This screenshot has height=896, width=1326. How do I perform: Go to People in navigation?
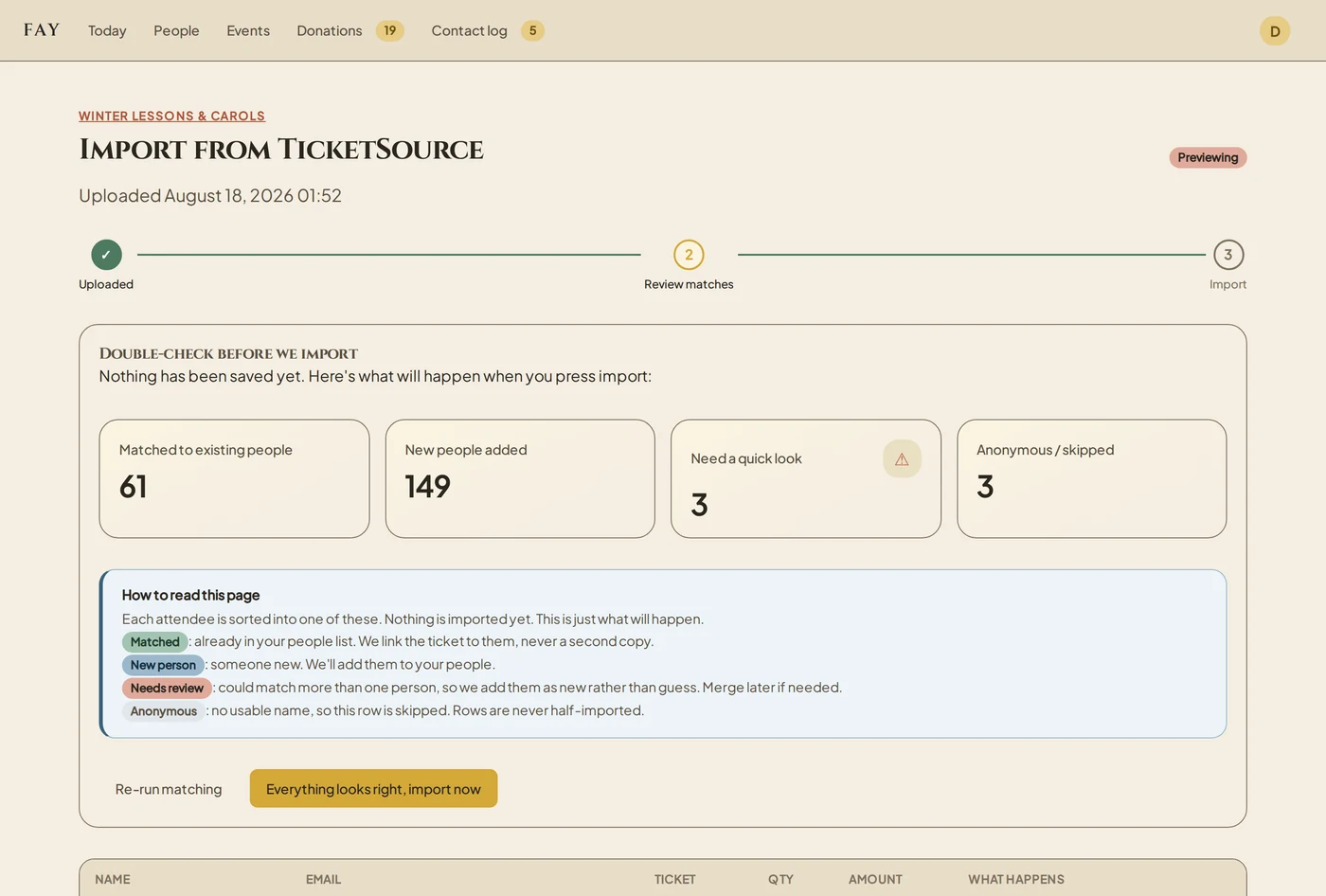tap(176, 30)
